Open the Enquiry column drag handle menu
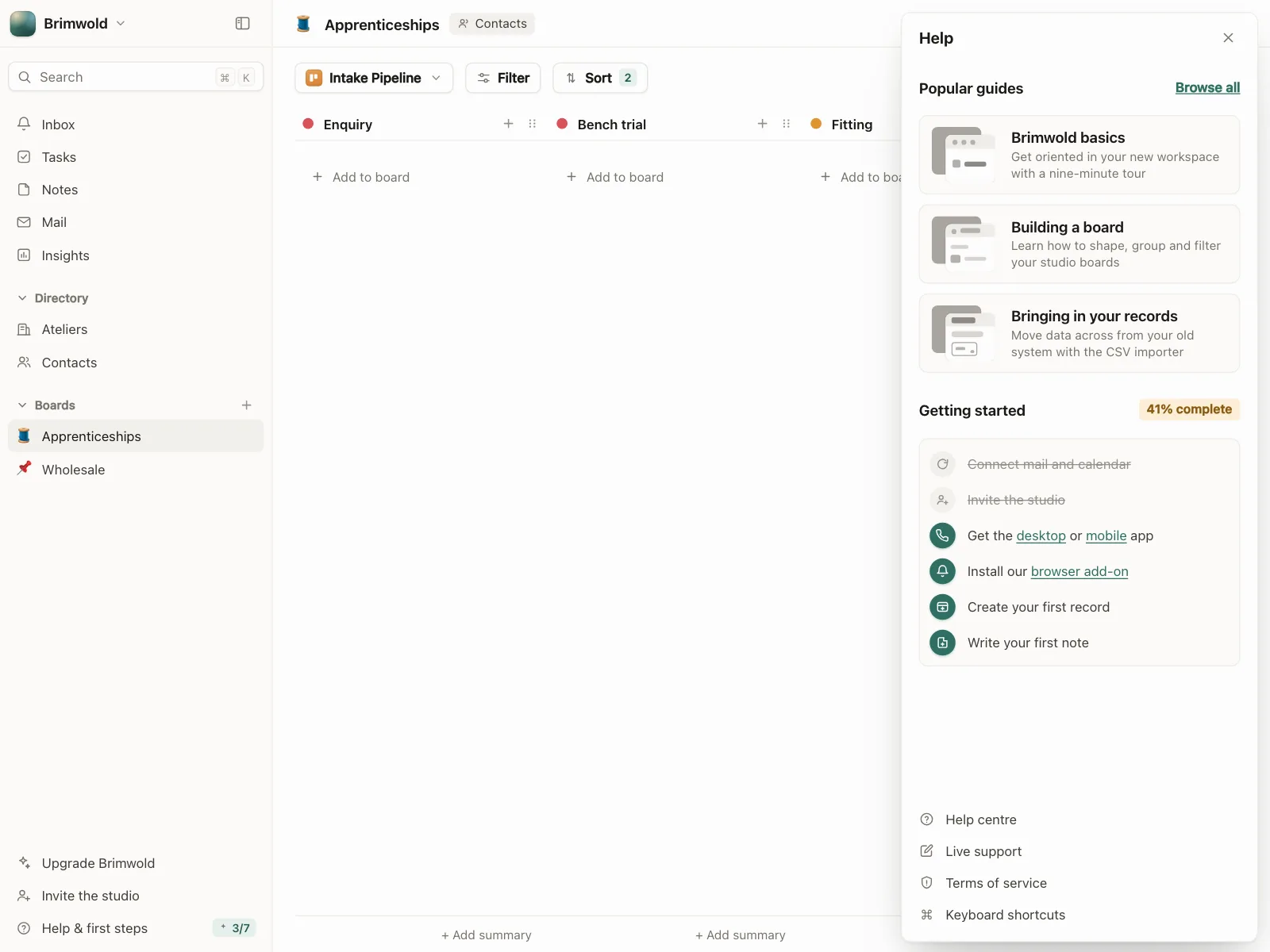Viewport: 1270px width, 952px height. 533,124
